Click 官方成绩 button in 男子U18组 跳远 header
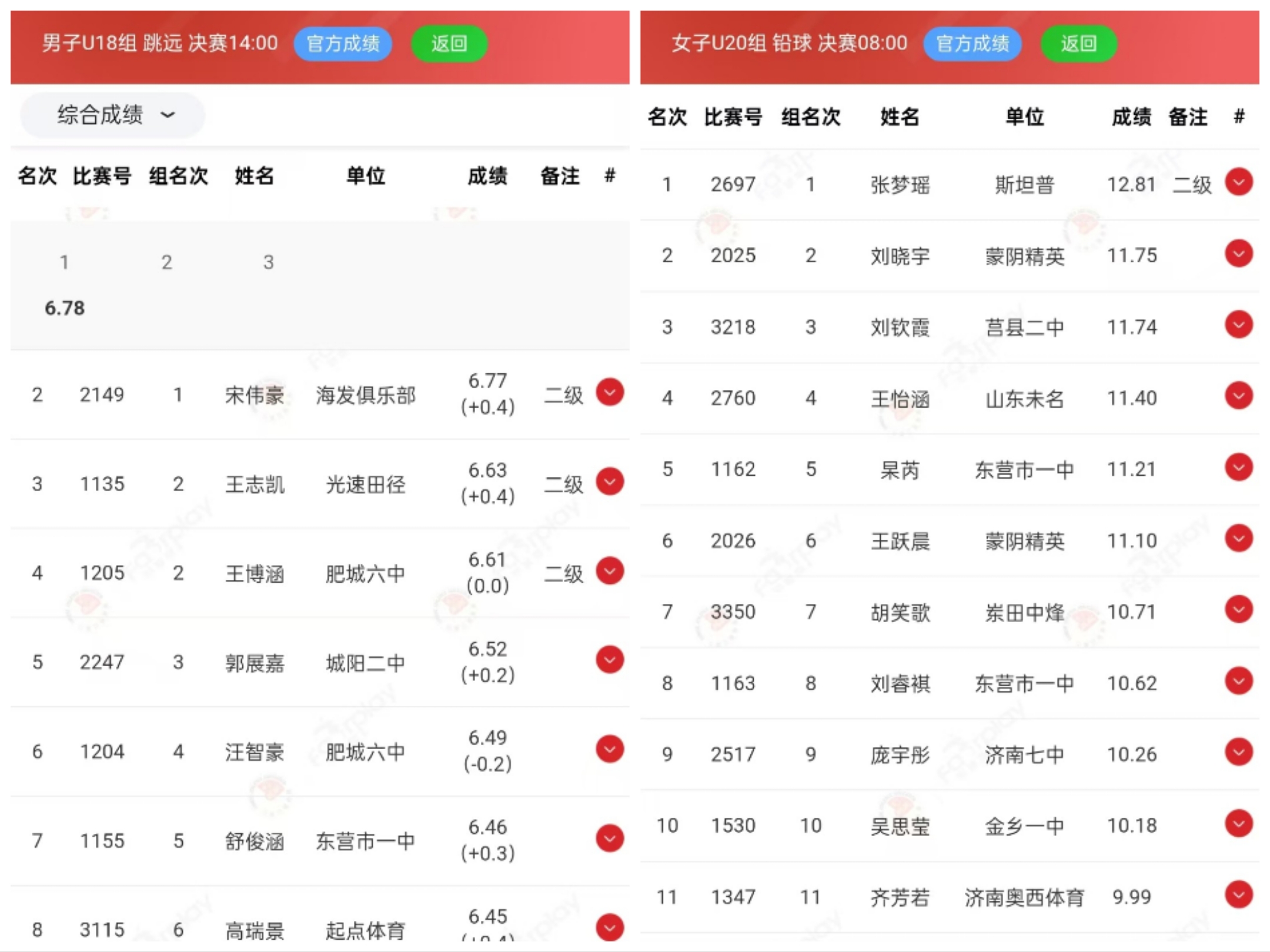This screenshot has height=952, width=1270. coord(343,44)
